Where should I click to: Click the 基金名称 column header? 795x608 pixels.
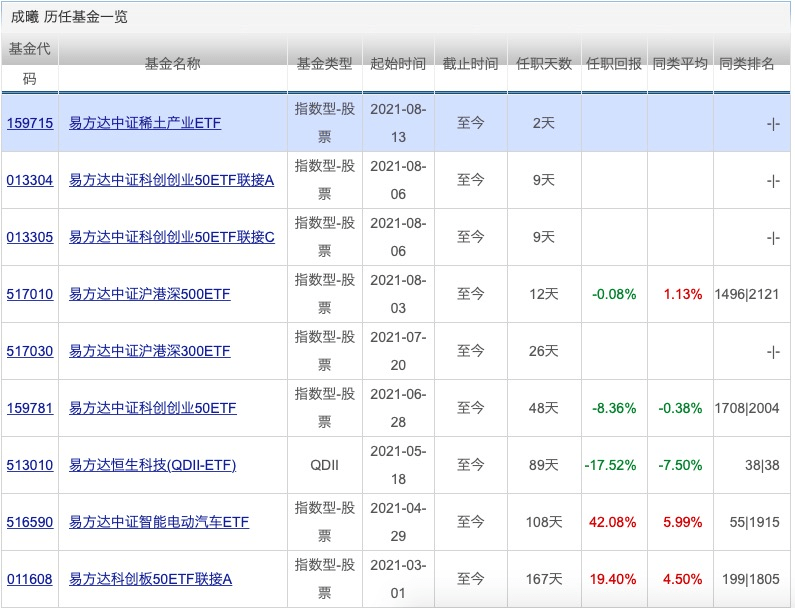(x=173, y=64)
